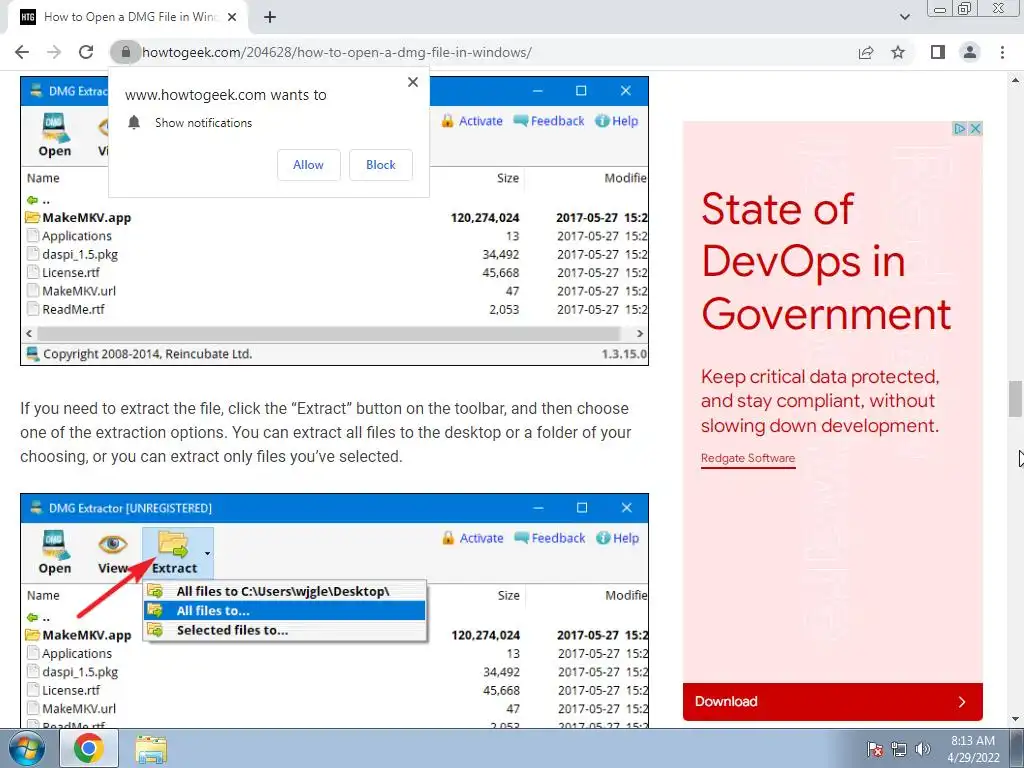1024x768 pixels.
Task: Click Help in the upper DMG Extractor image
Action: tap(617, 121)
